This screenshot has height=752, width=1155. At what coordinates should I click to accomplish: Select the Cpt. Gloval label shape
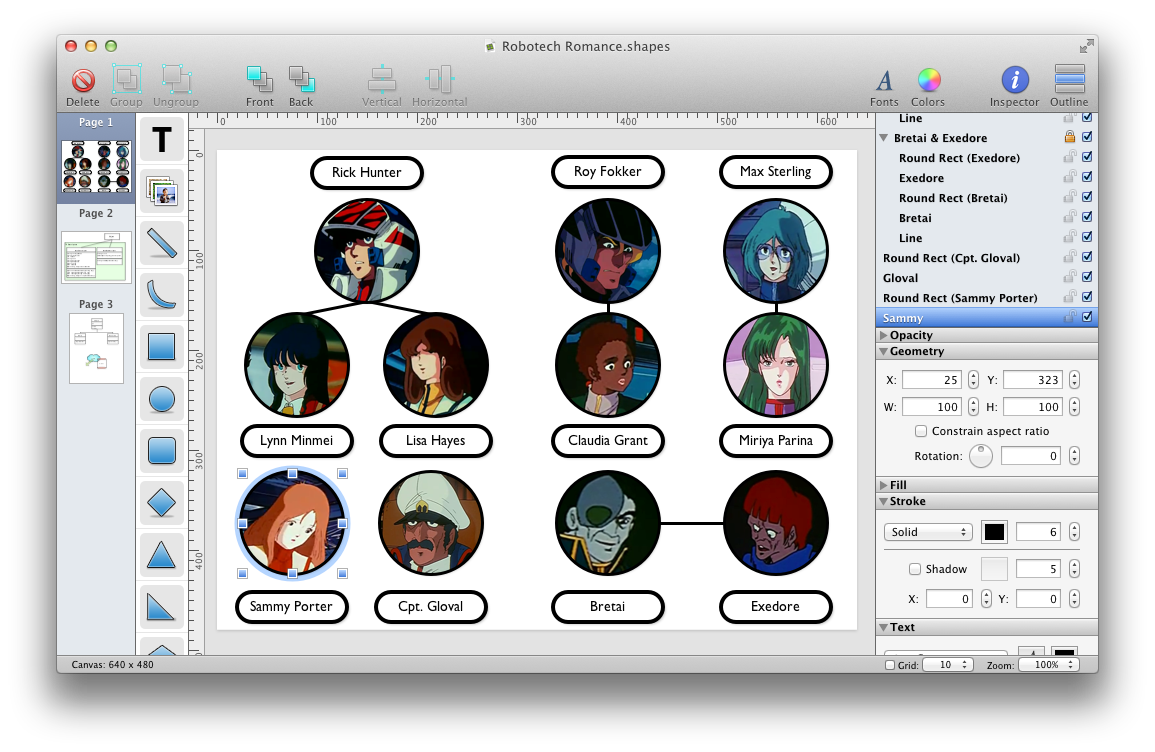click(x=431, y=607)
